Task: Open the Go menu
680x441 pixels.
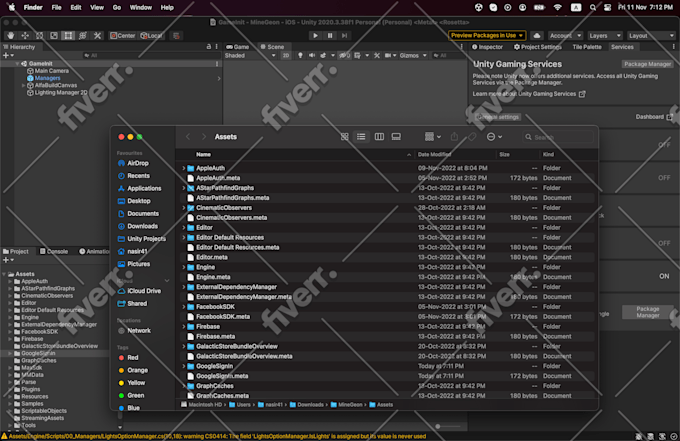Action: click(x=117, y=7)
